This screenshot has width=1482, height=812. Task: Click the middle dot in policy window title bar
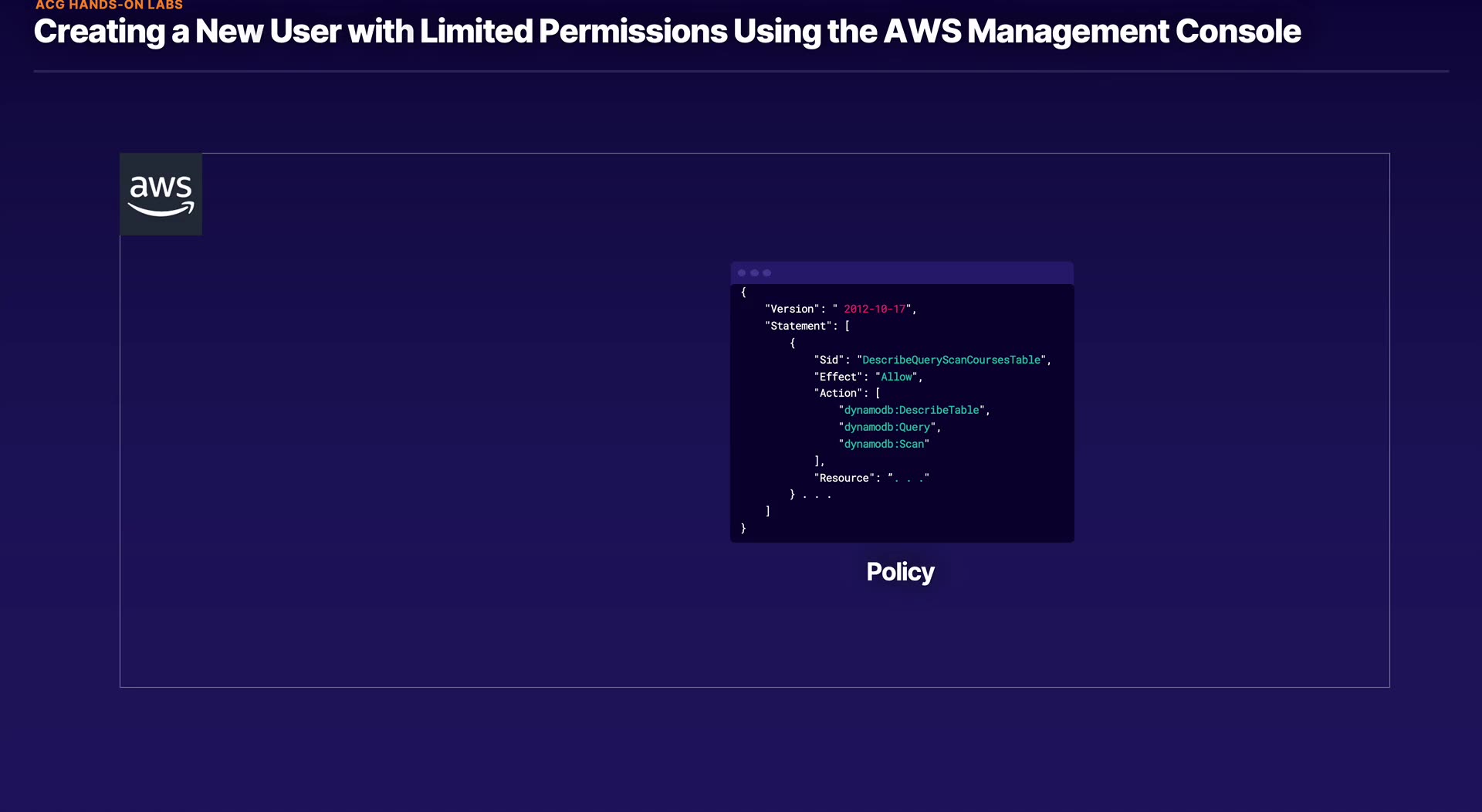[754, 273]
